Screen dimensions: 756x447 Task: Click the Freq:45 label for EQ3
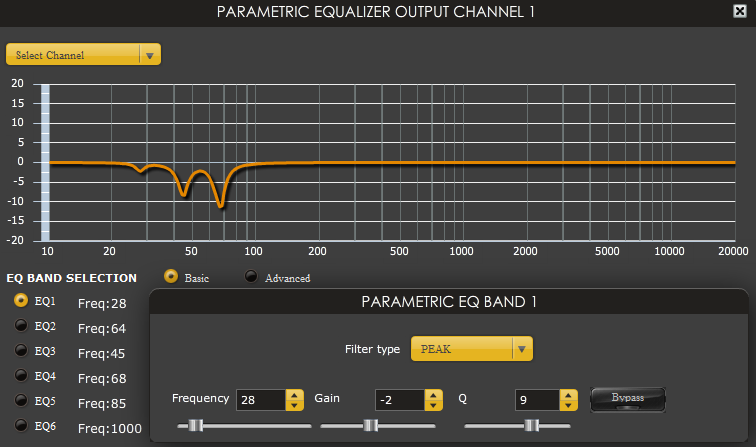(x=102, y=353)
